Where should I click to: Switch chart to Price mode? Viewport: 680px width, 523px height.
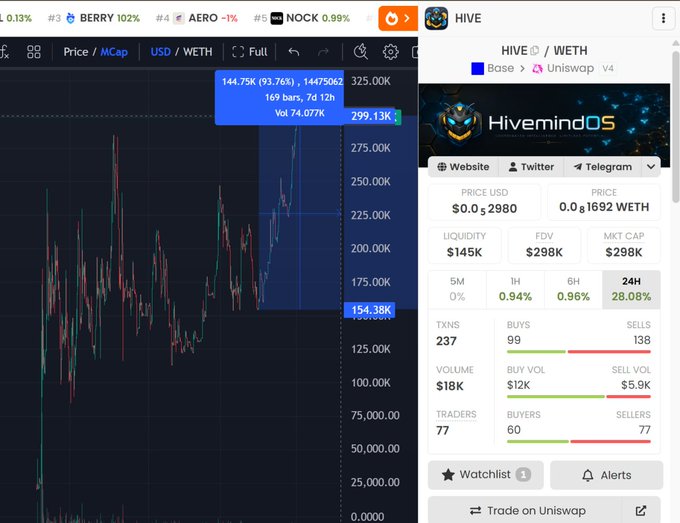tap(76, 52)
